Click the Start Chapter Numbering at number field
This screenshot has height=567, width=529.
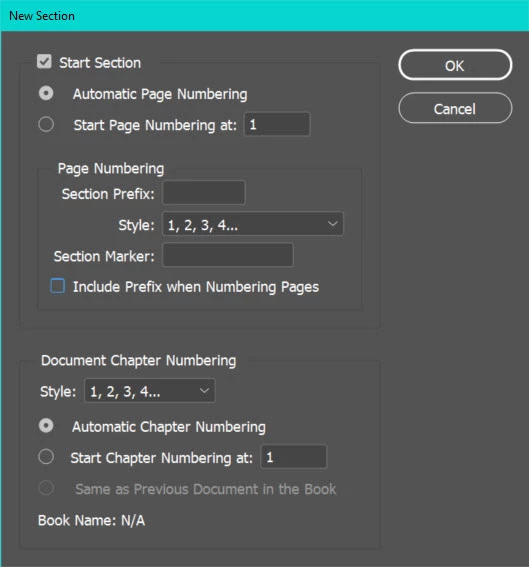coord(294,457)
